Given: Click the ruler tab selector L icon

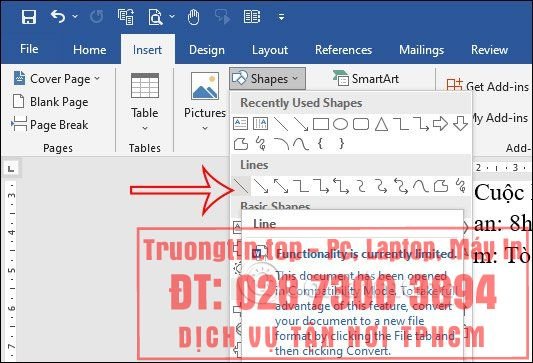Looking at the screenshot, I should point(11,168).
